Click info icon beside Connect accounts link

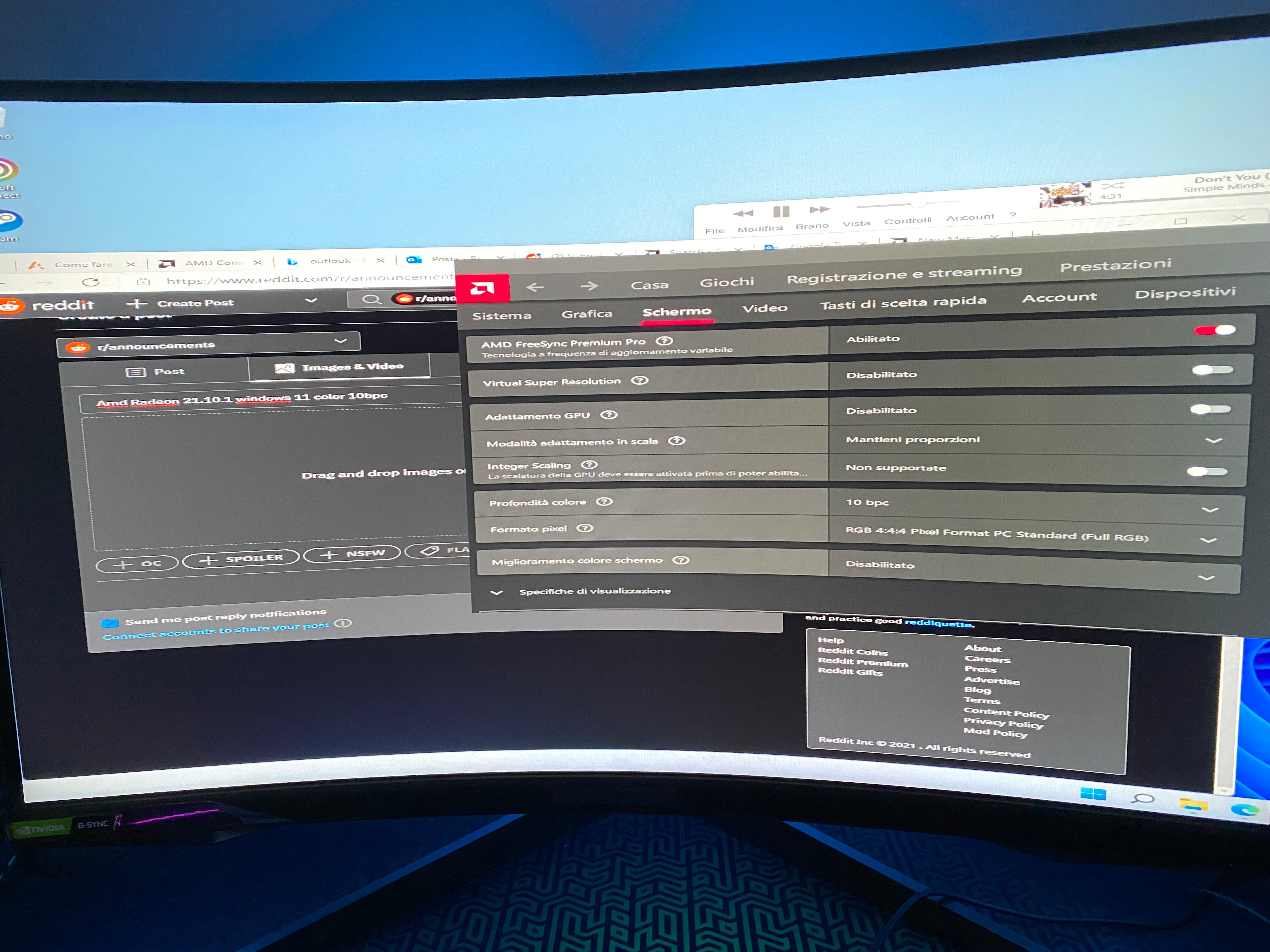343,623
